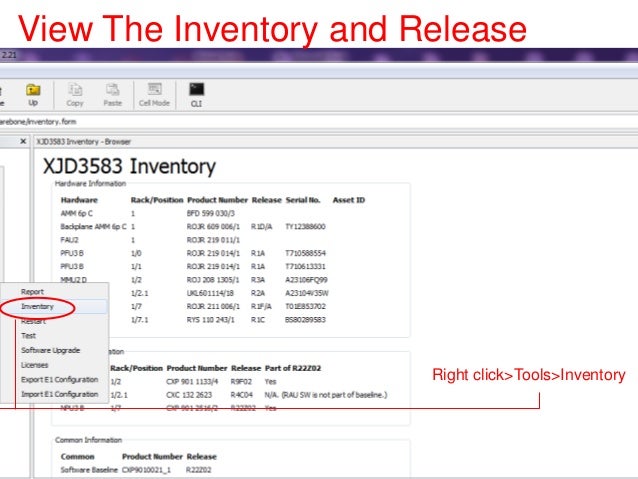Screen dimensions: 638x479
Task: Click software product CXP 901 1133/4
Action: coord(192,382)
